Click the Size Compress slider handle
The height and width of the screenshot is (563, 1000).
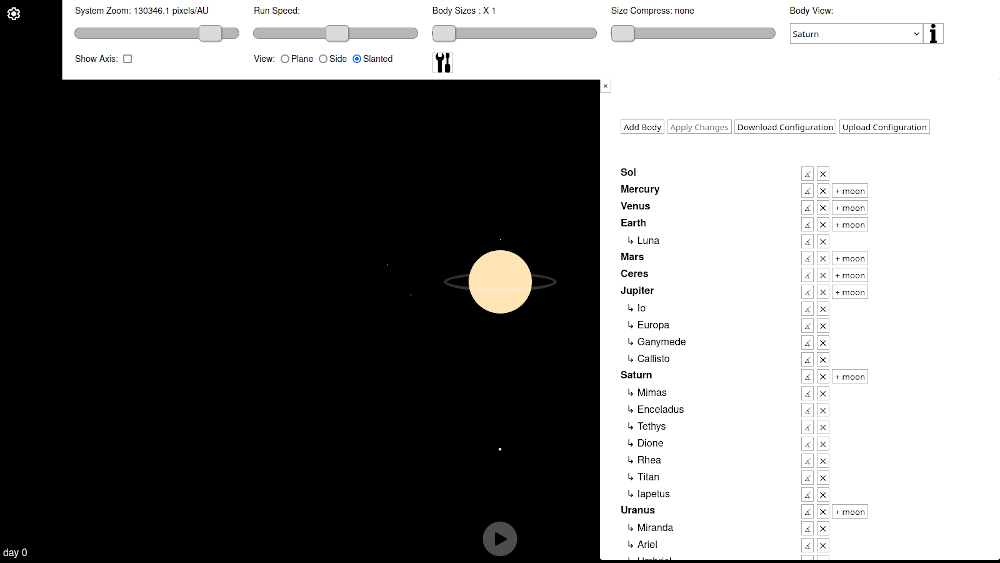click(623, 33)
